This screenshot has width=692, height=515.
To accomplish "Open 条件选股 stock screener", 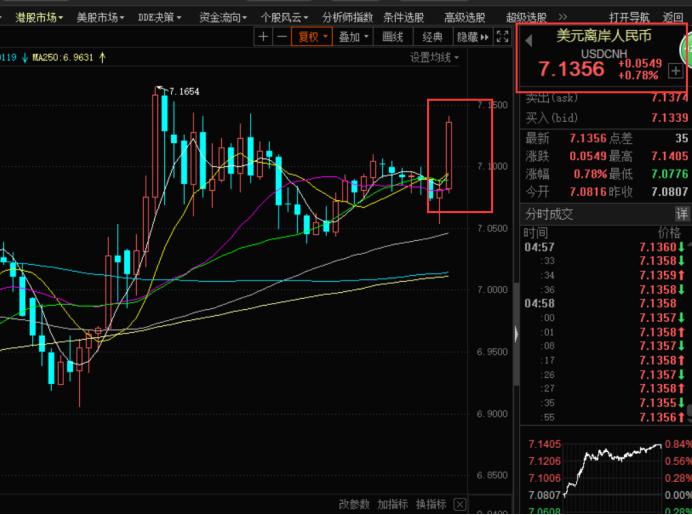I will [x=403, y=17].
